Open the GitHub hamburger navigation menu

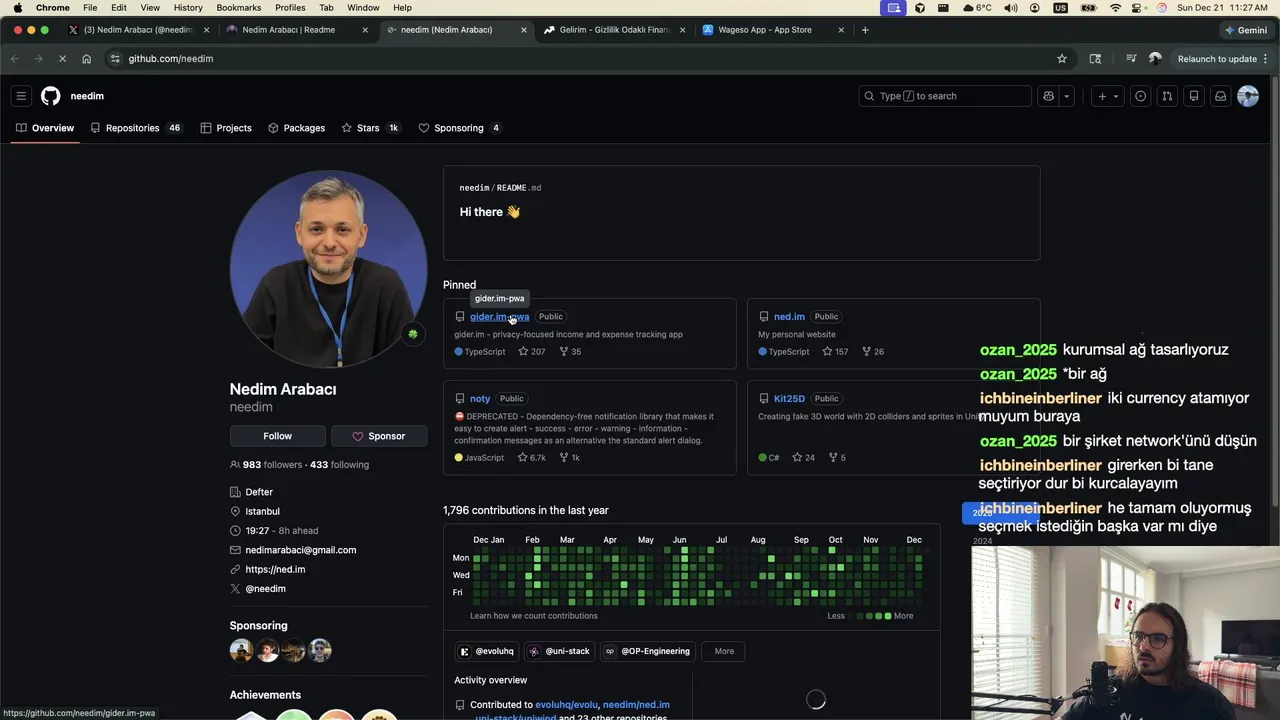coord(21,96)
